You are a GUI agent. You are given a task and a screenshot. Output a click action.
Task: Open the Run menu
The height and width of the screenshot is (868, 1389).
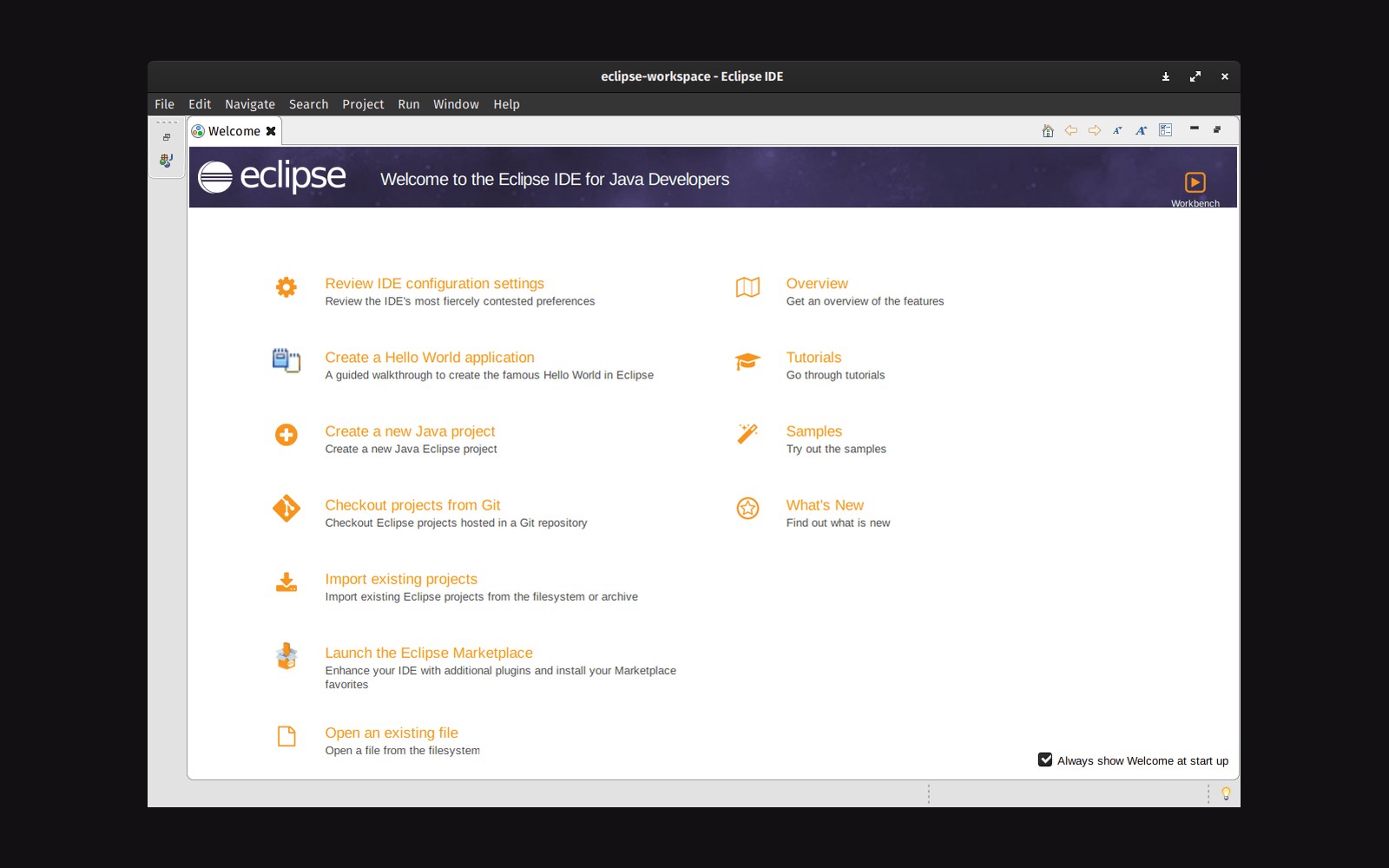tap(409, 104)
